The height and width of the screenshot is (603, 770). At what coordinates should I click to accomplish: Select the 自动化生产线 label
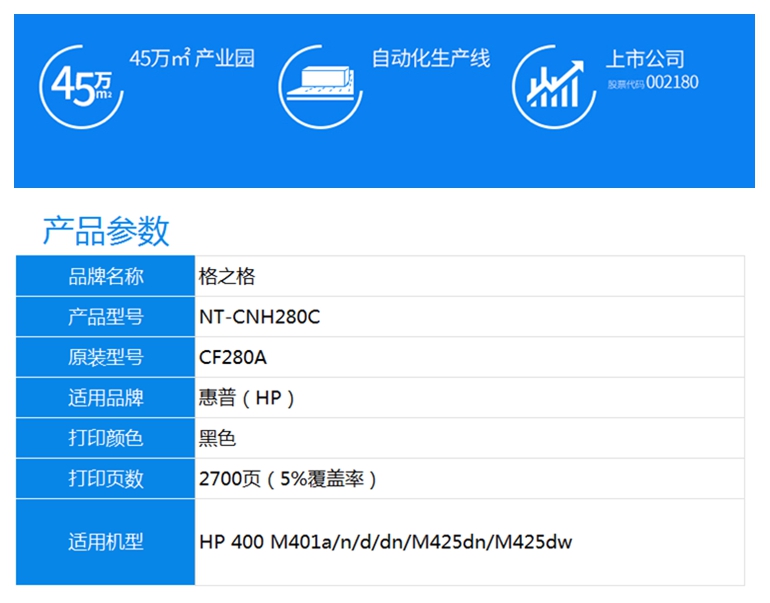pyautogui.click(x=431, y=58)
